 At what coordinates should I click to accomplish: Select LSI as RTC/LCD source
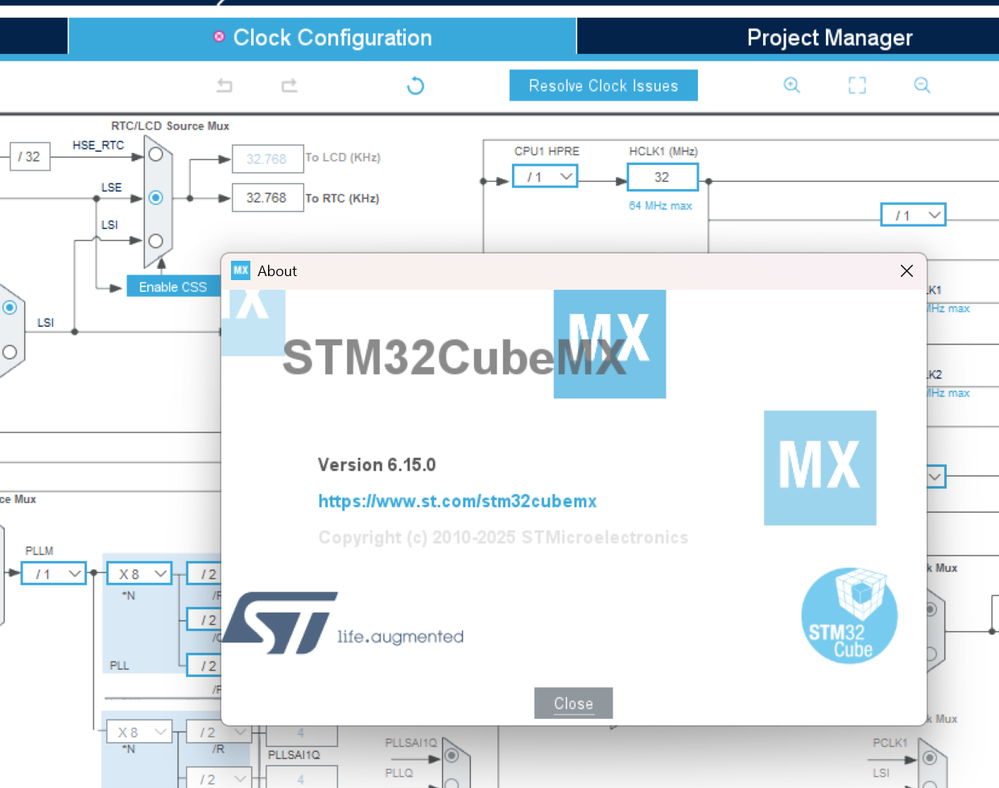pyautogui.click(x=156, y=241)
